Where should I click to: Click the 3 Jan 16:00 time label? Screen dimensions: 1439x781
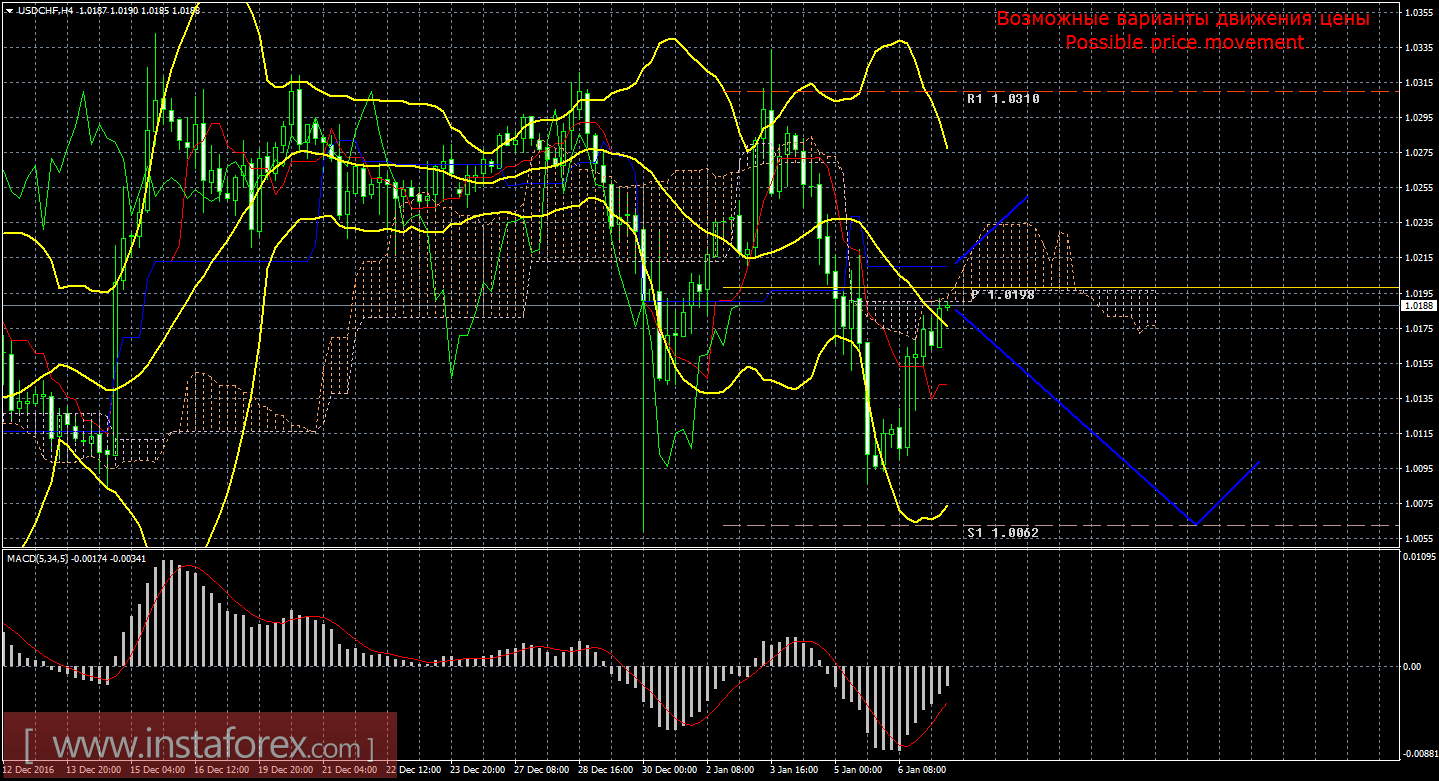click(x=794, y=771)
